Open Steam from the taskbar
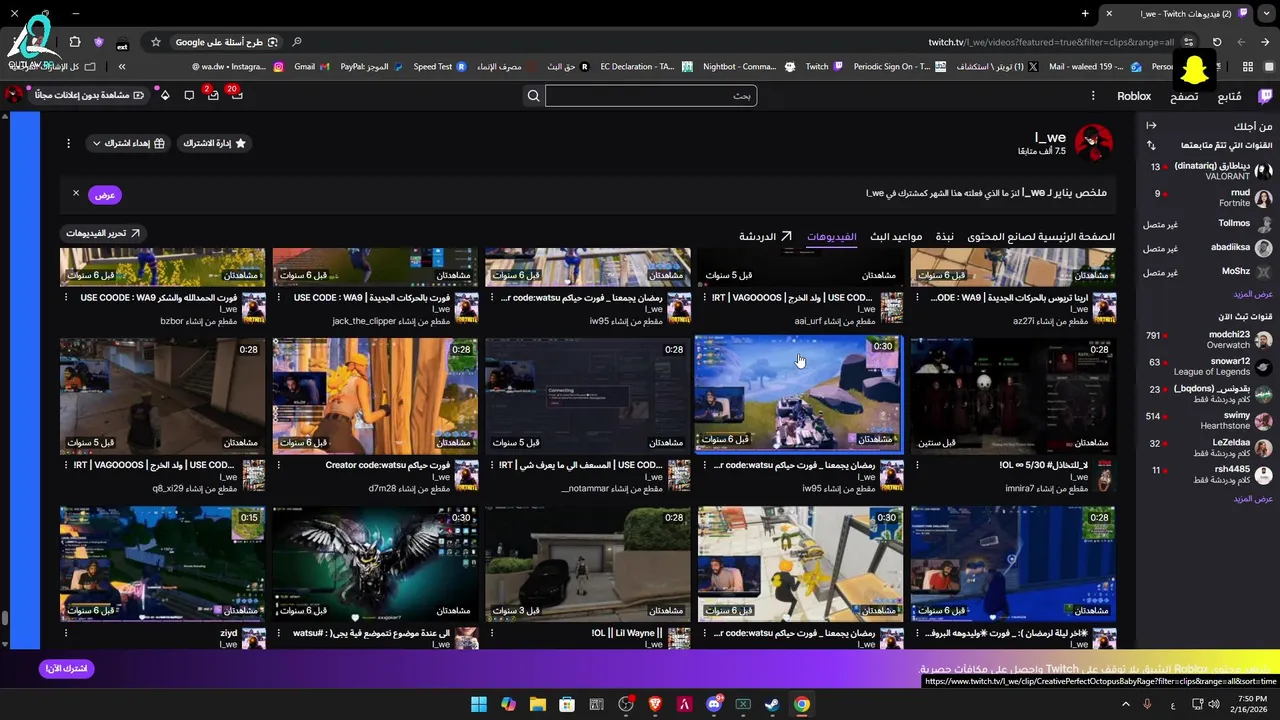This screenshot has width=1280, height=720. tap(772, 704)
